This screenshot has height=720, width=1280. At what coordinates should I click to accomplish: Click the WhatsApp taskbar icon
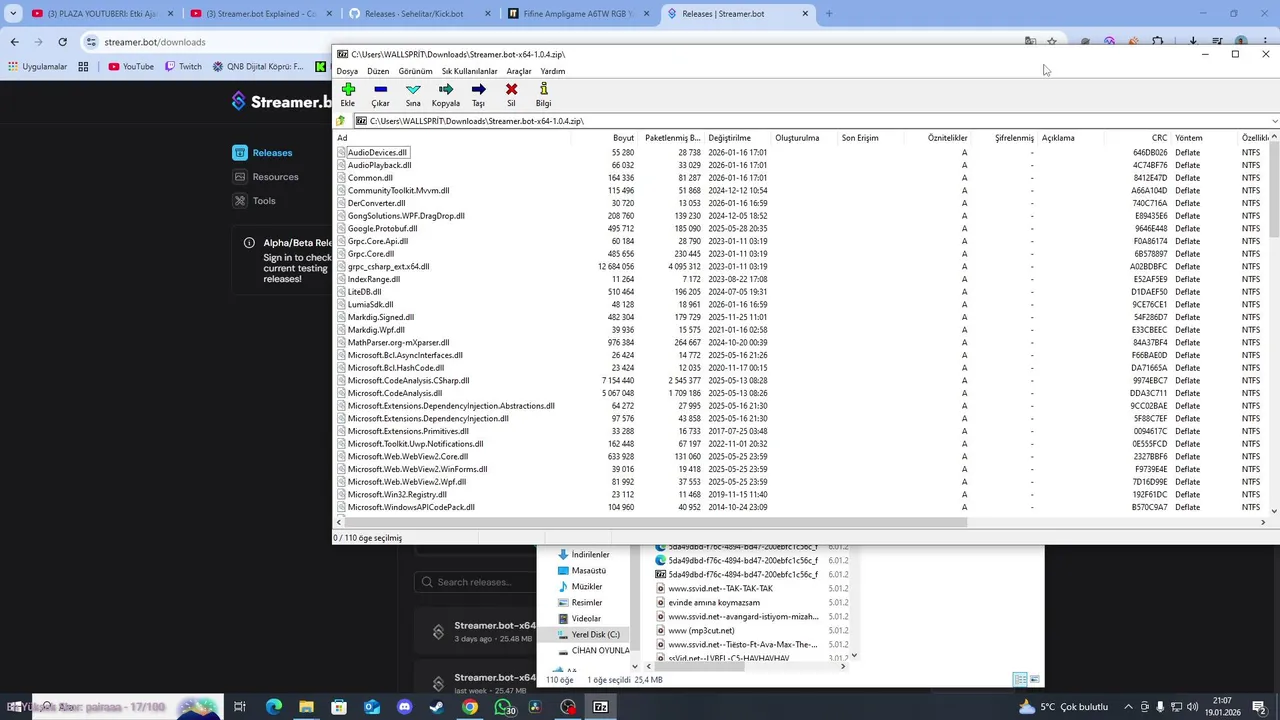point(503,707)
